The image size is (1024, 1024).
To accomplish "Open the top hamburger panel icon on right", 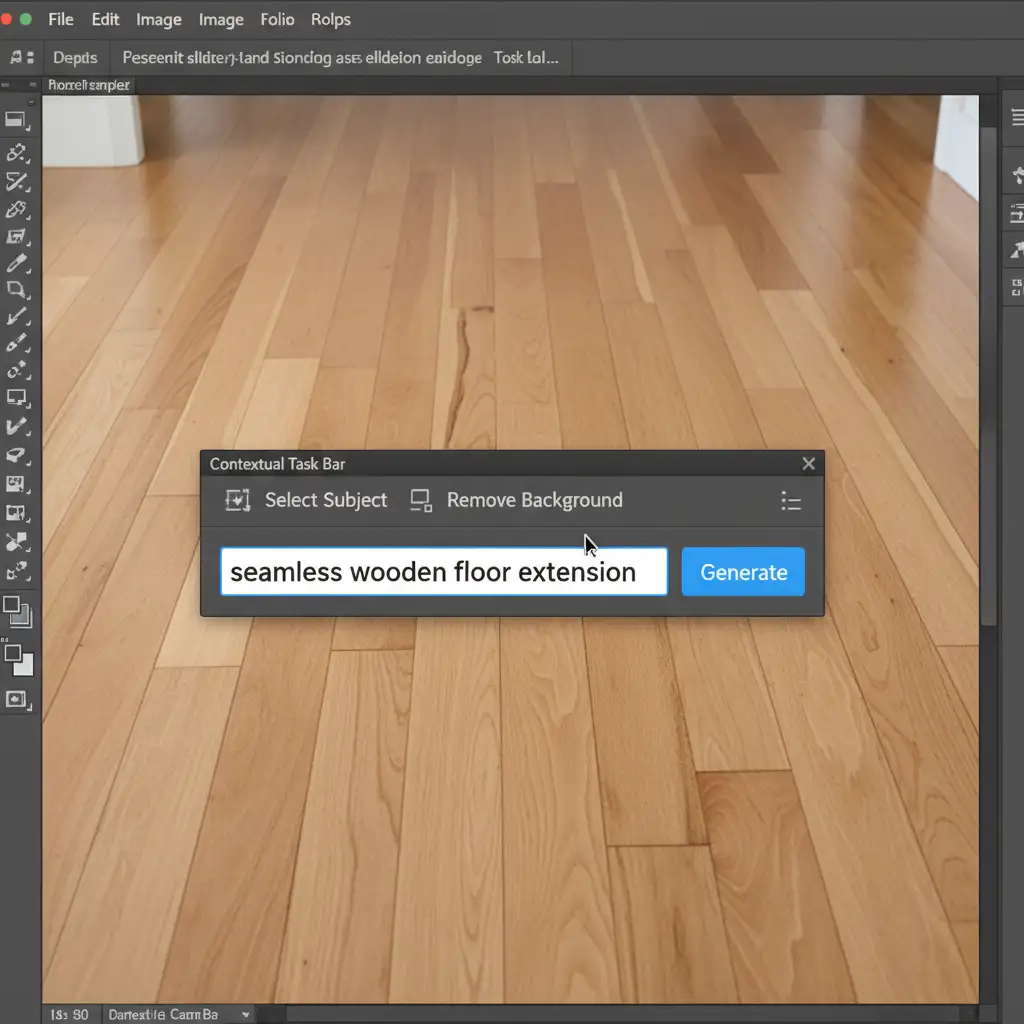I will (x=1016, y=118).
